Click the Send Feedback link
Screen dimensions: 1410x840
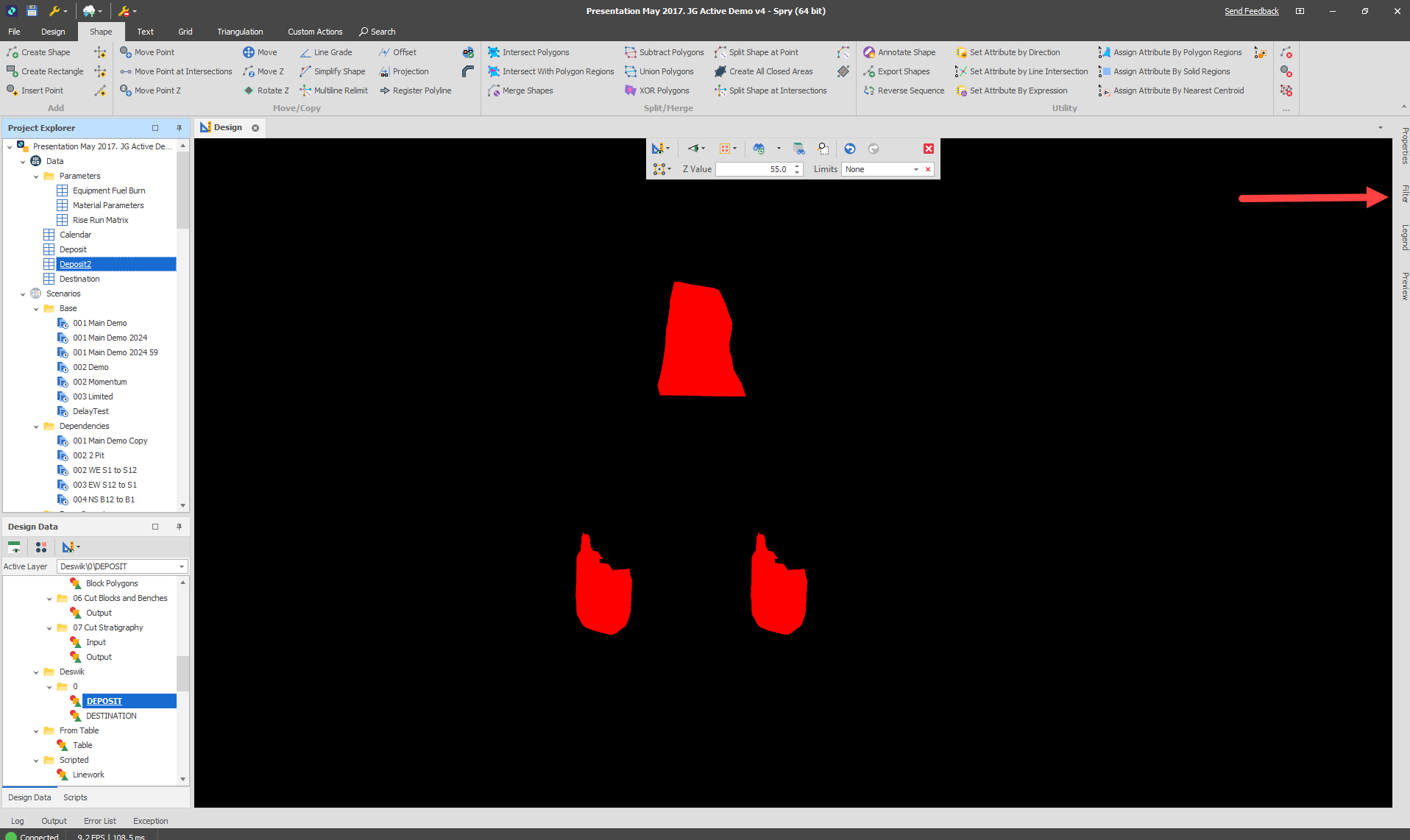[x=1251, y=11]
